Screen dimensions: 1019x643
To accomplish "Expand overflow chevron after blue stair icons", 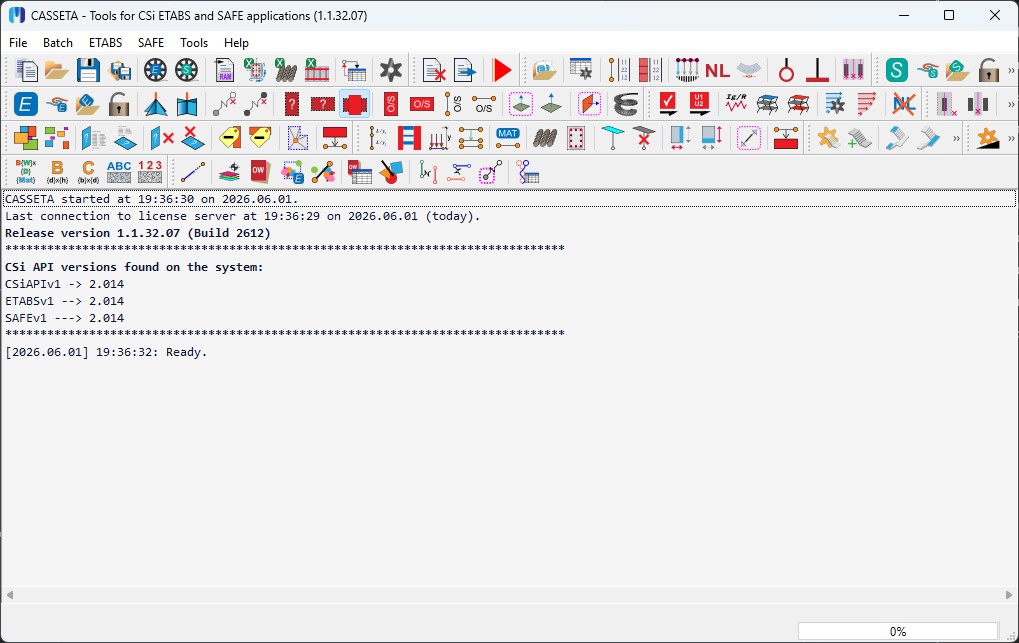I will tap(956, 138).
